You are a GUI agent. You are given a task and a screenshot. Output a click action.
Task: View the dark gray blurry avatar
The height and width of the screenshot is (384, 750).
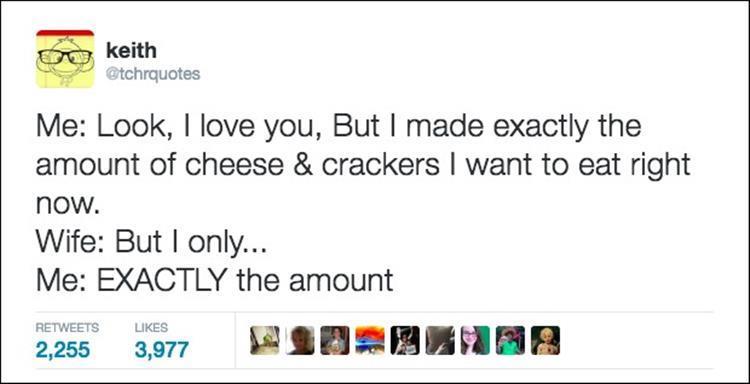click(440, 340)
